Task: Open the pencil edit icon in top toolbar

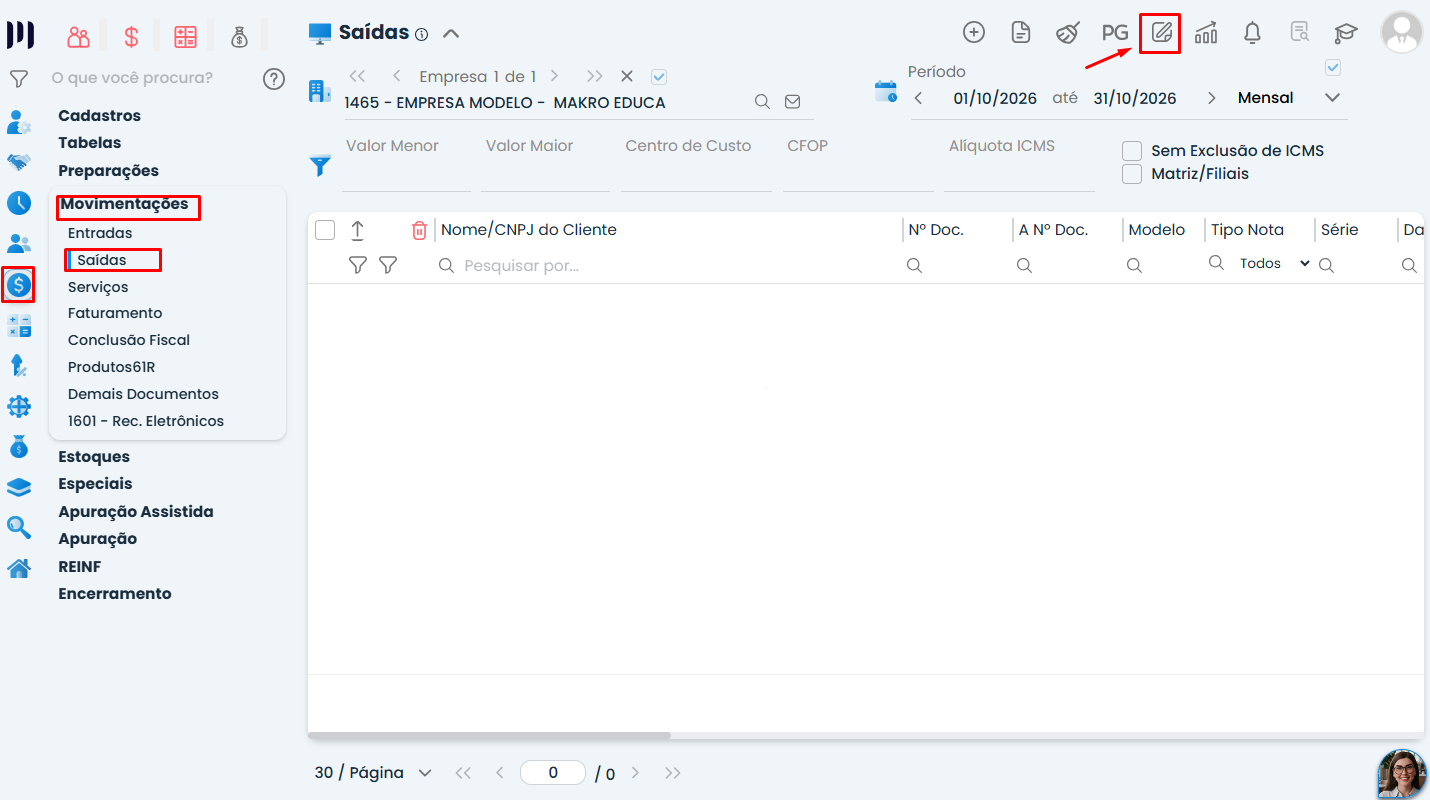Action: 1161,32
